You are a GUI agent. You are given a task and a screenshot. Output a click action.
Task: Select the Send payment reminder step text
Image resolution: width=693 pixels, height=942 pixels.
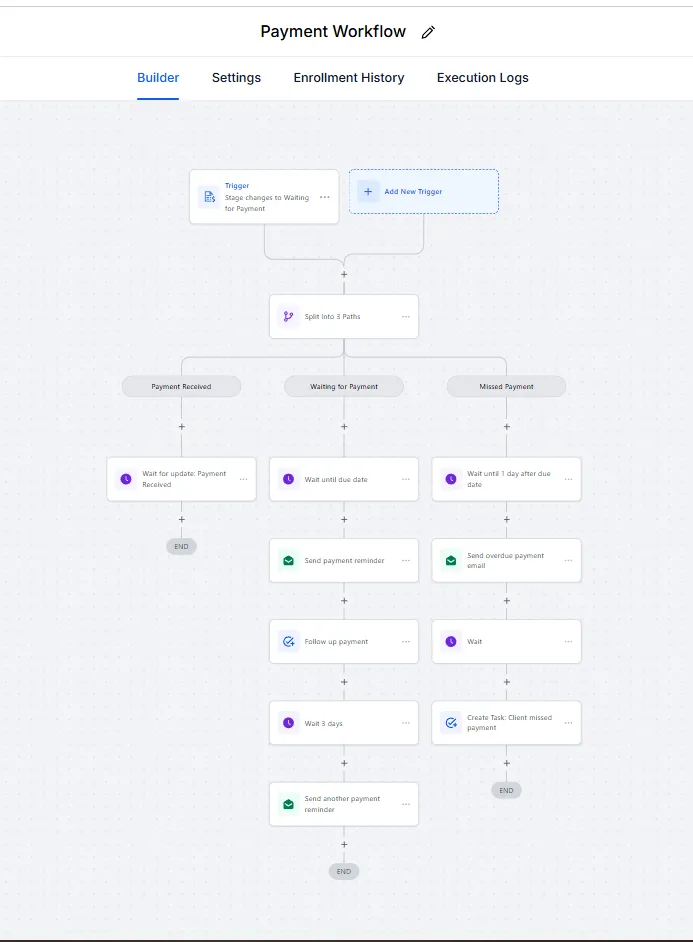344,561
